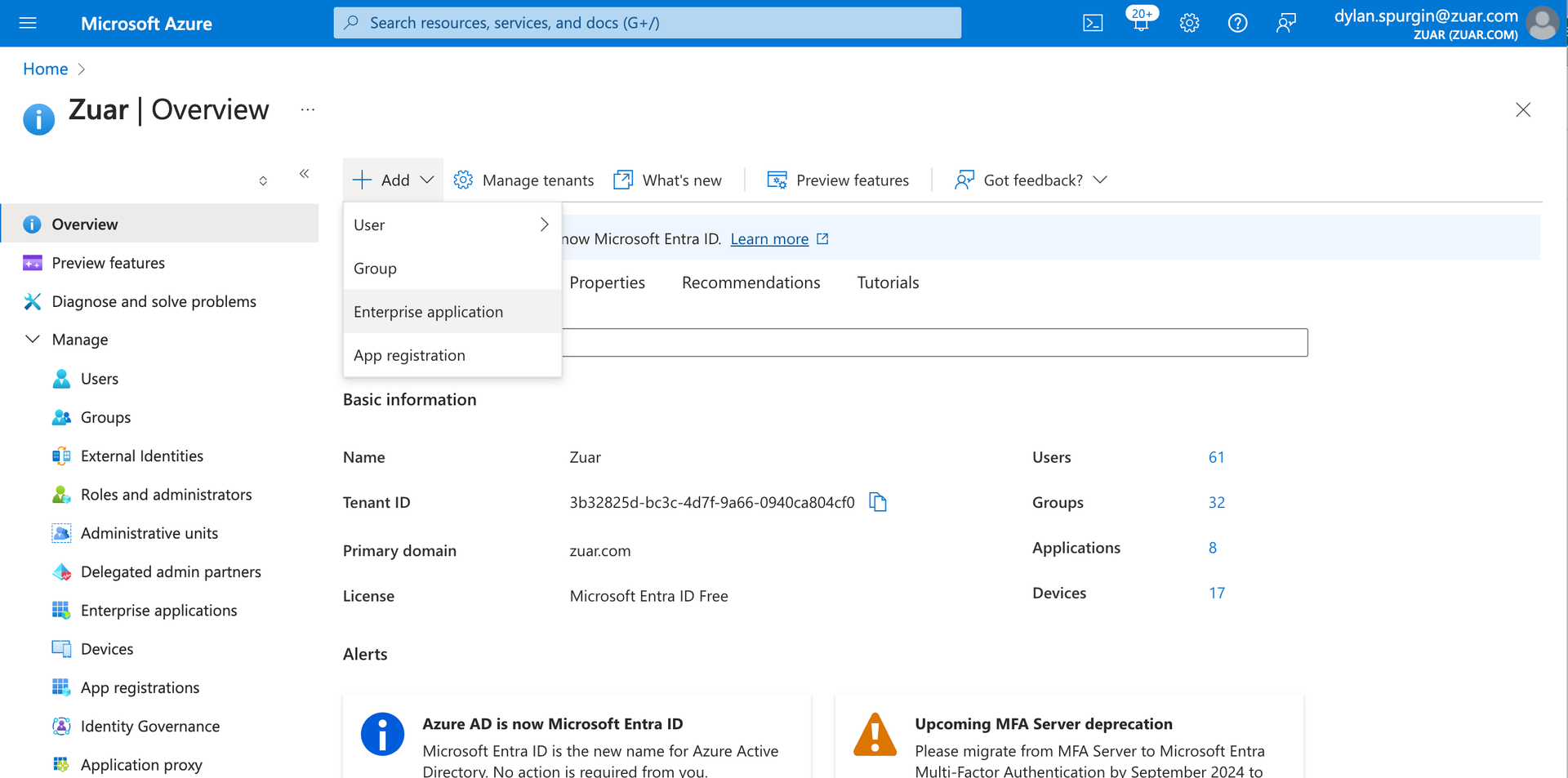This screenshot has width=1568, height=778.
Task: Click the What's new external icon
Action: 623,180
